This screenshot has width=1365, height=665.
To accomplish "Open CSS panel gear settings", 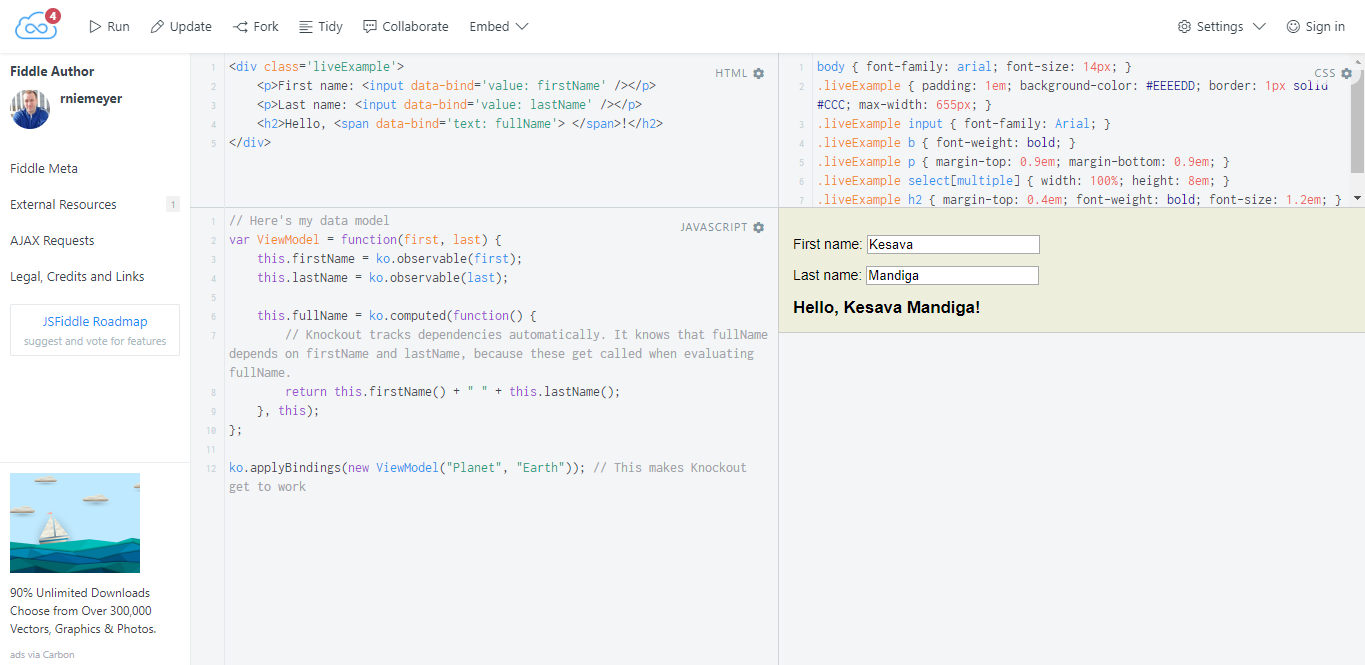I will point(1346,73).
